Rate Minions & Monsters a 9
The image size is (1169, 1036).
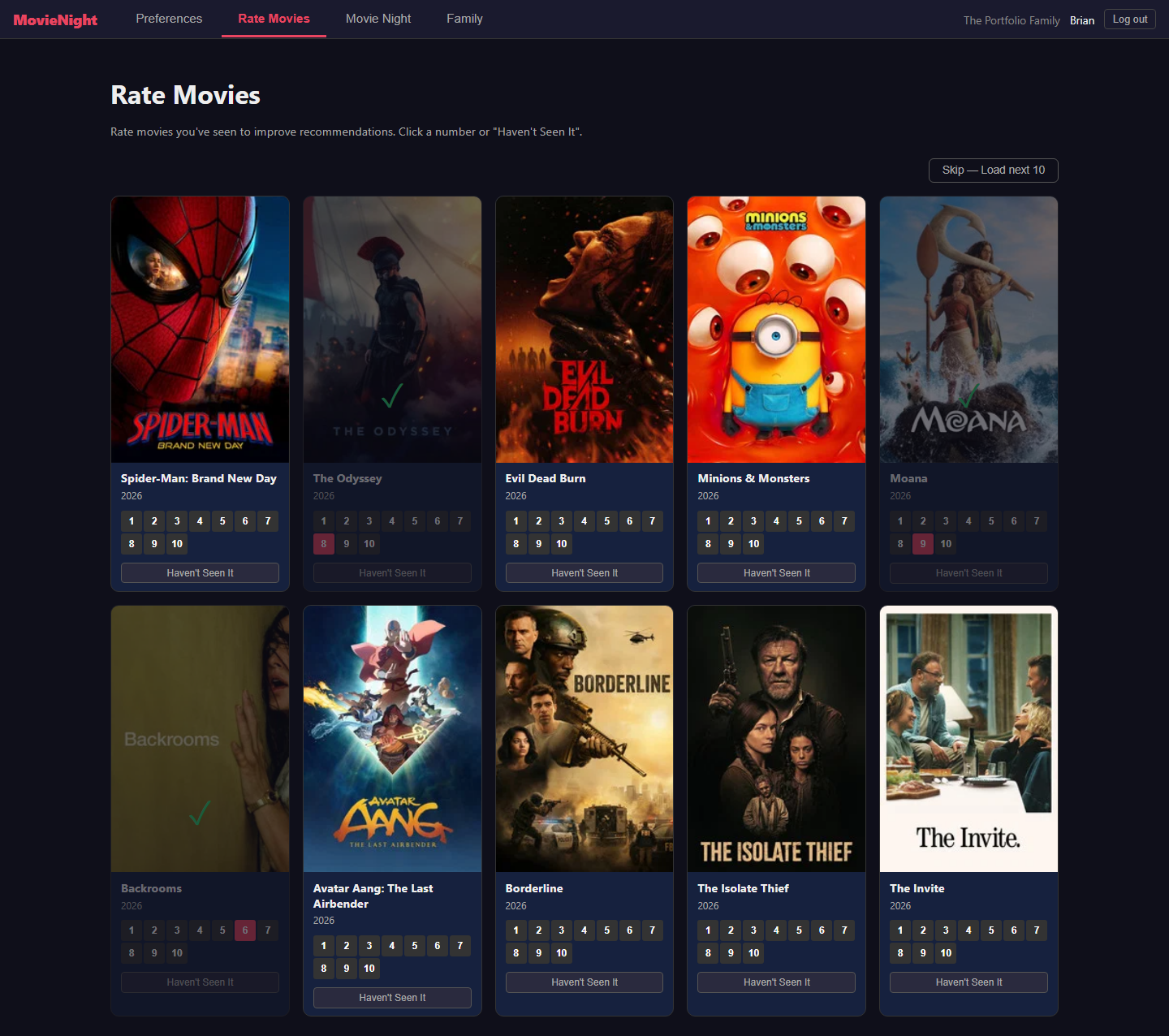(x=731, y=544)
